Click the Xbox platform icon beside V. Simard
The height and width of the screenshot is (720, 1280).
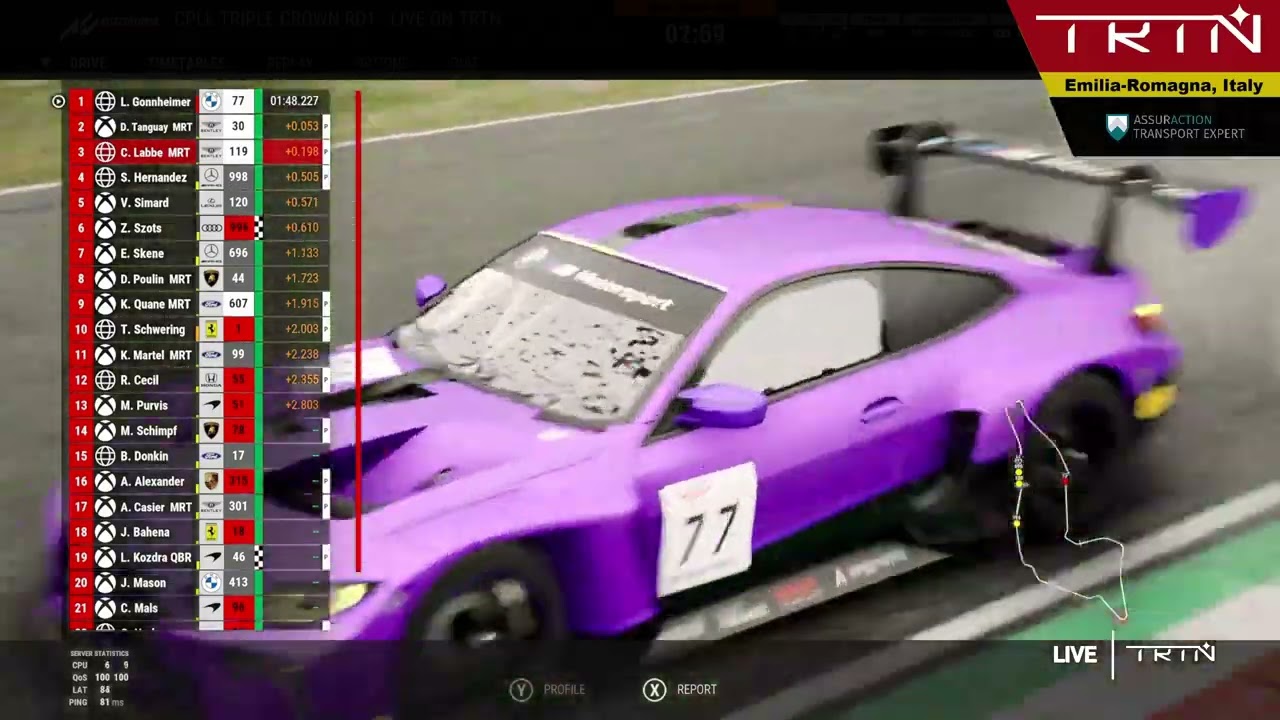(x=105, y=203)
